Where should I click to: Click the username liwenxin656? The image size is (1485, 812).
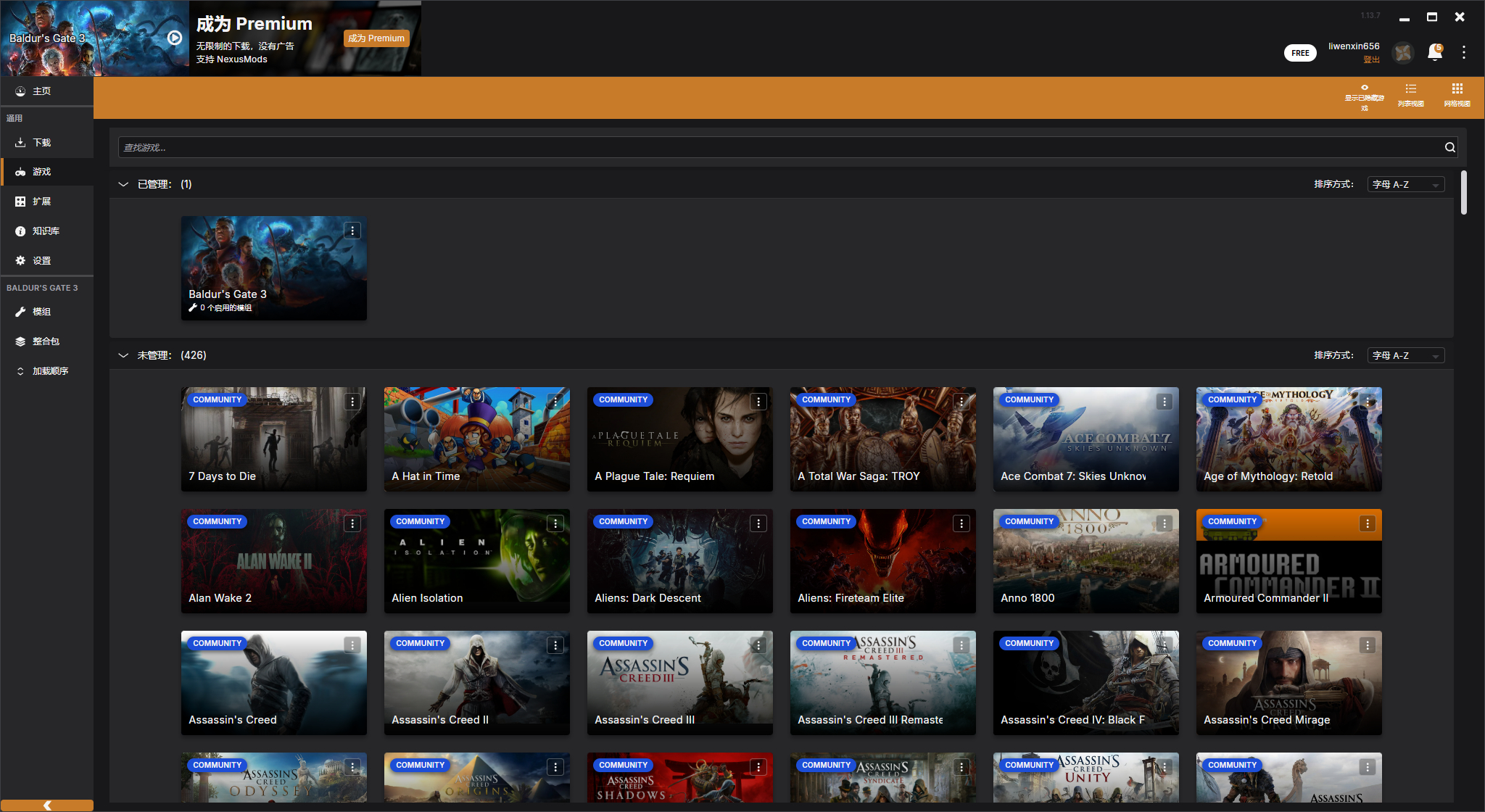pyautogui.click(x=1354, y=46)
